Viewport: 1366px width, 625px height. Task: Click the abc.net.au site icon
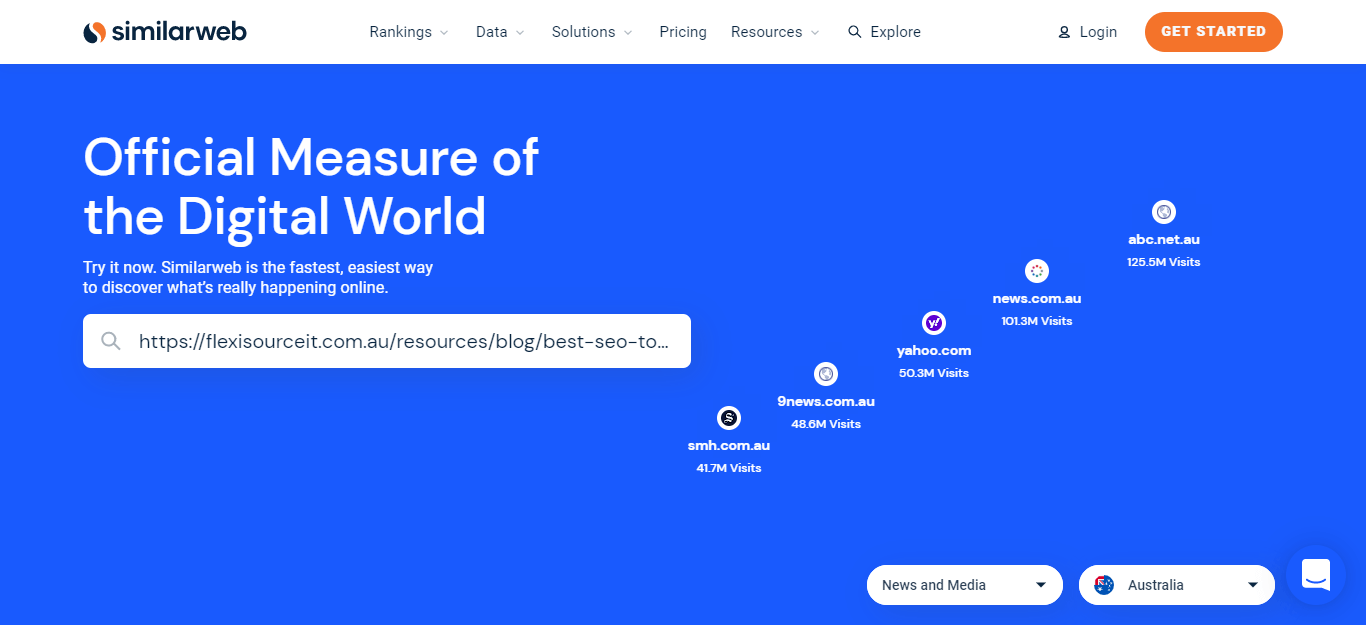[x=1163, y=212]
